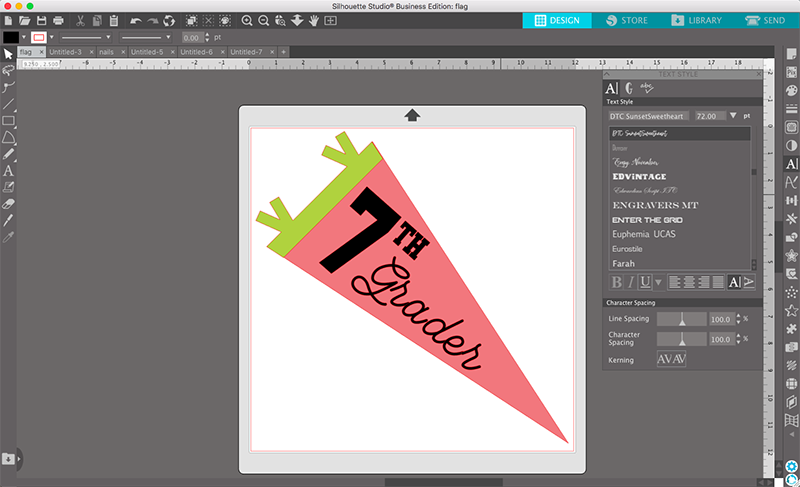Choose the ENGRAVERS MT font
800x487 pixels.
click(x=656, y=205)
